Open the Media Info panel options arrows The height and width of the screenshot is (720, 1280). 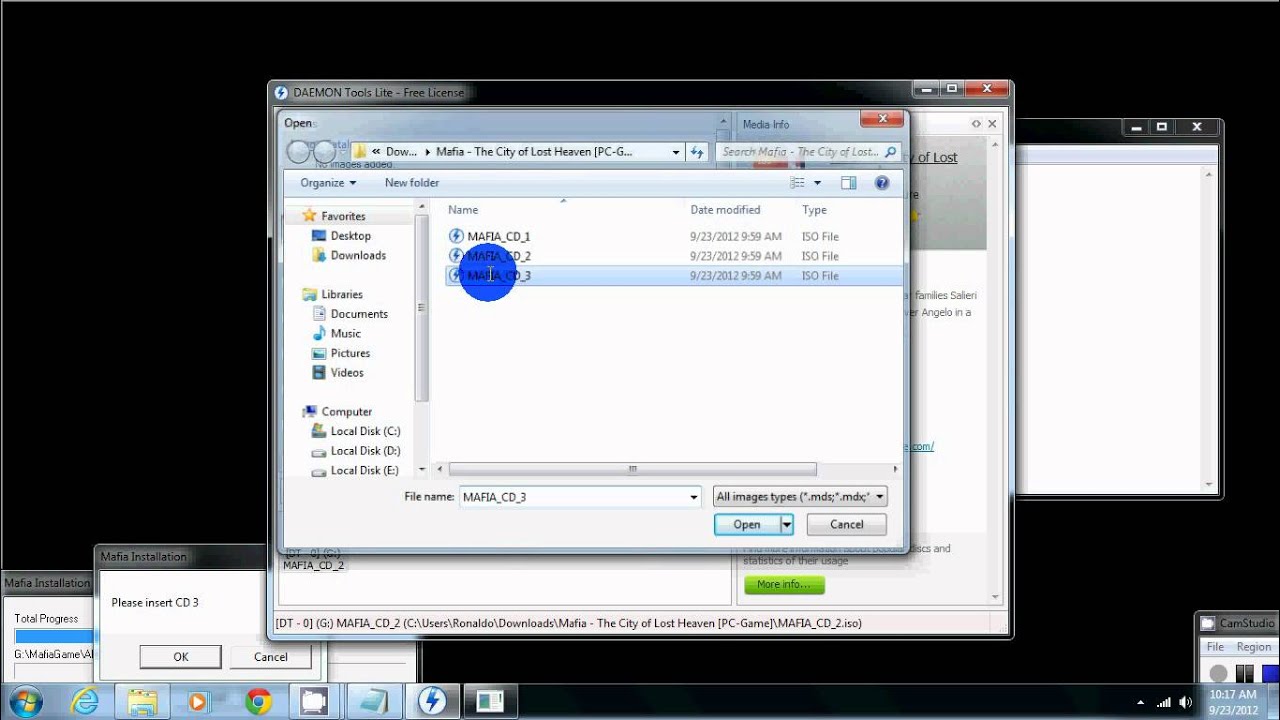coord(976,124)
